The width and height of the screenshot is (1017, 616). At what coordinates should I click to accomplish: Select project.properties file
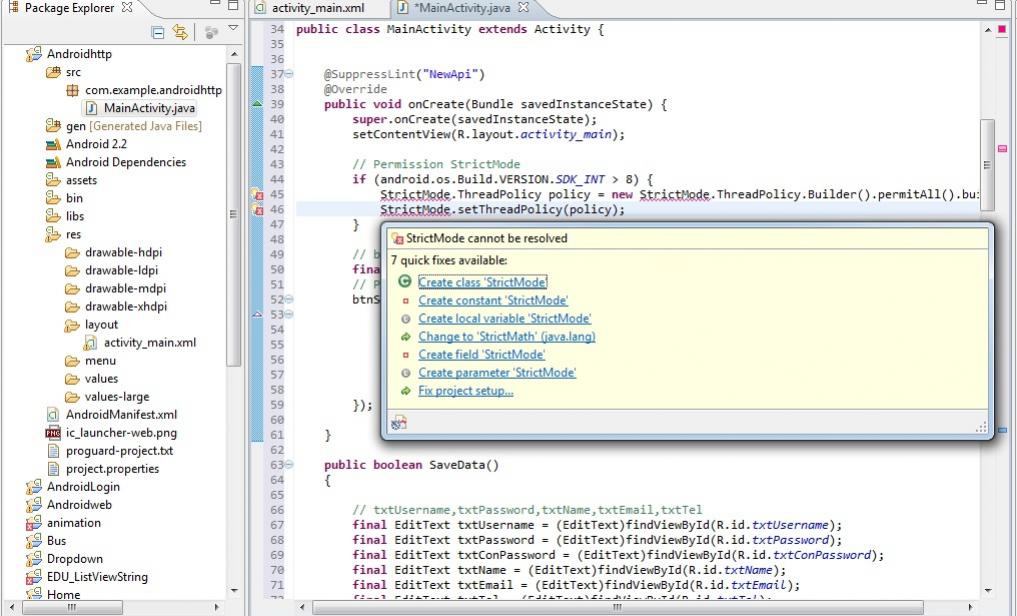click(x=112, y=469)
